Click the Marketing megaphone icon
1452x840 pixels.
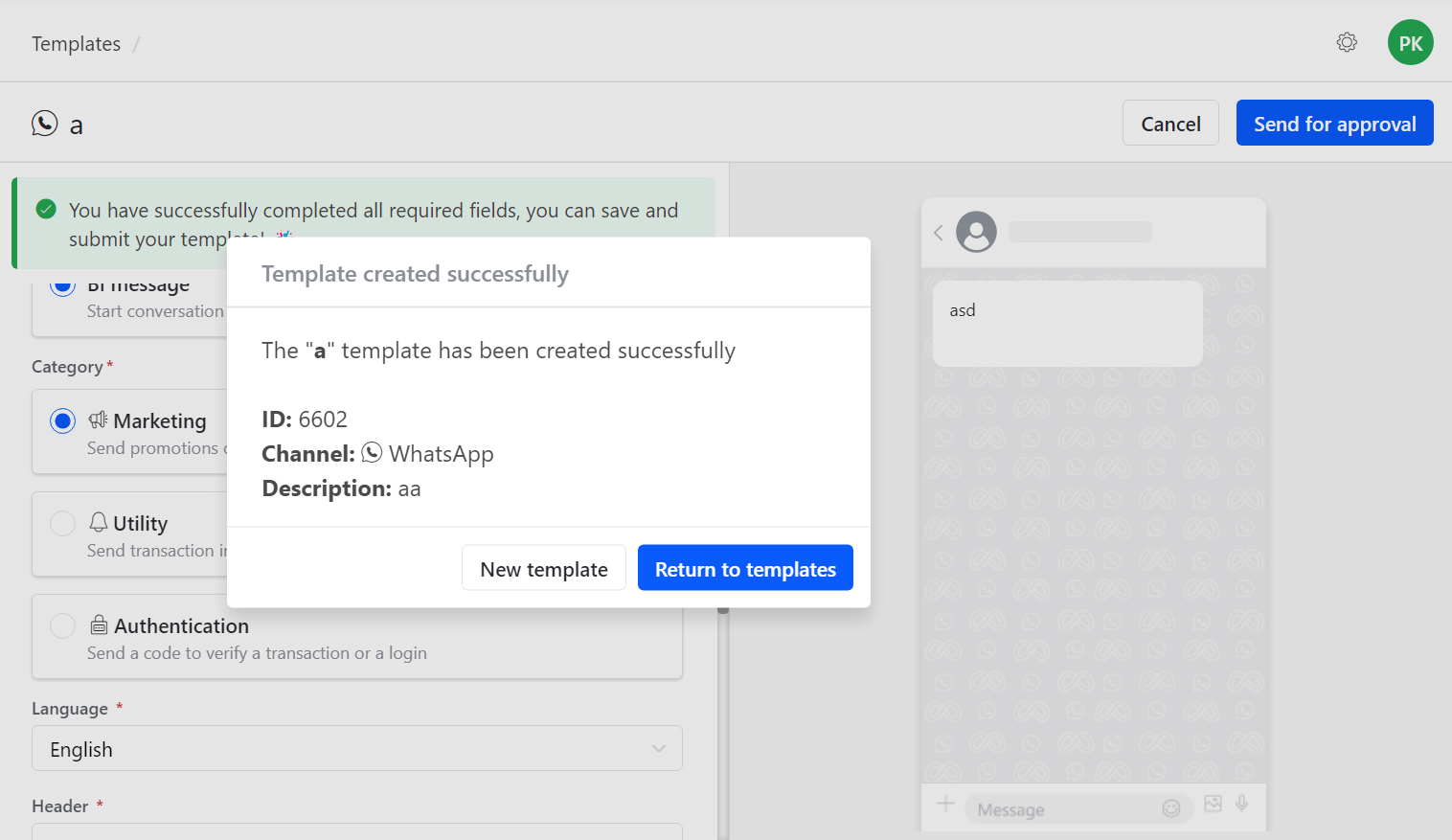point(98,420)
